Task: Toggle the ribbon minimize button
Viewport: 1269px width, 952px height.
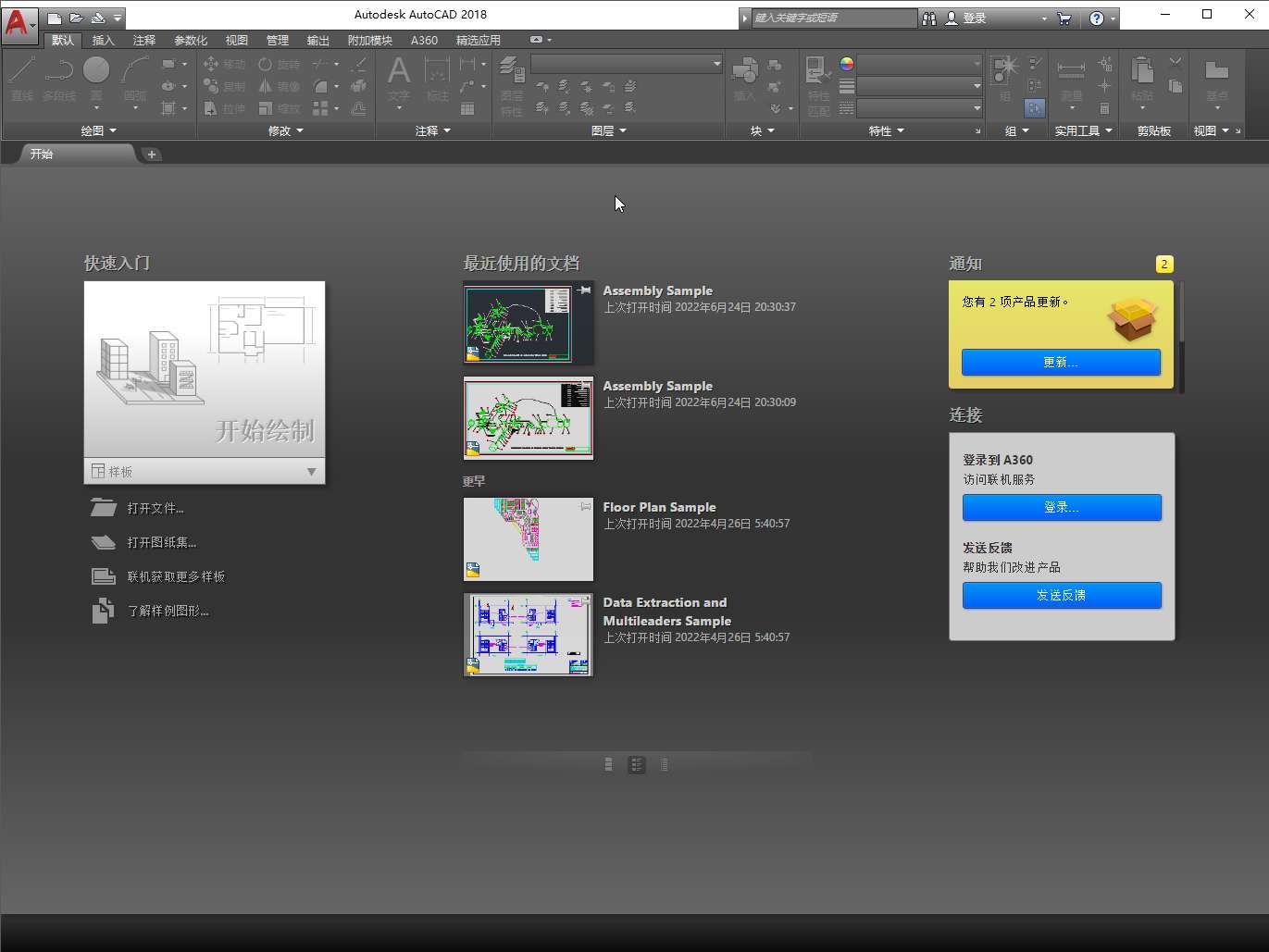Action: pos(536,40)
